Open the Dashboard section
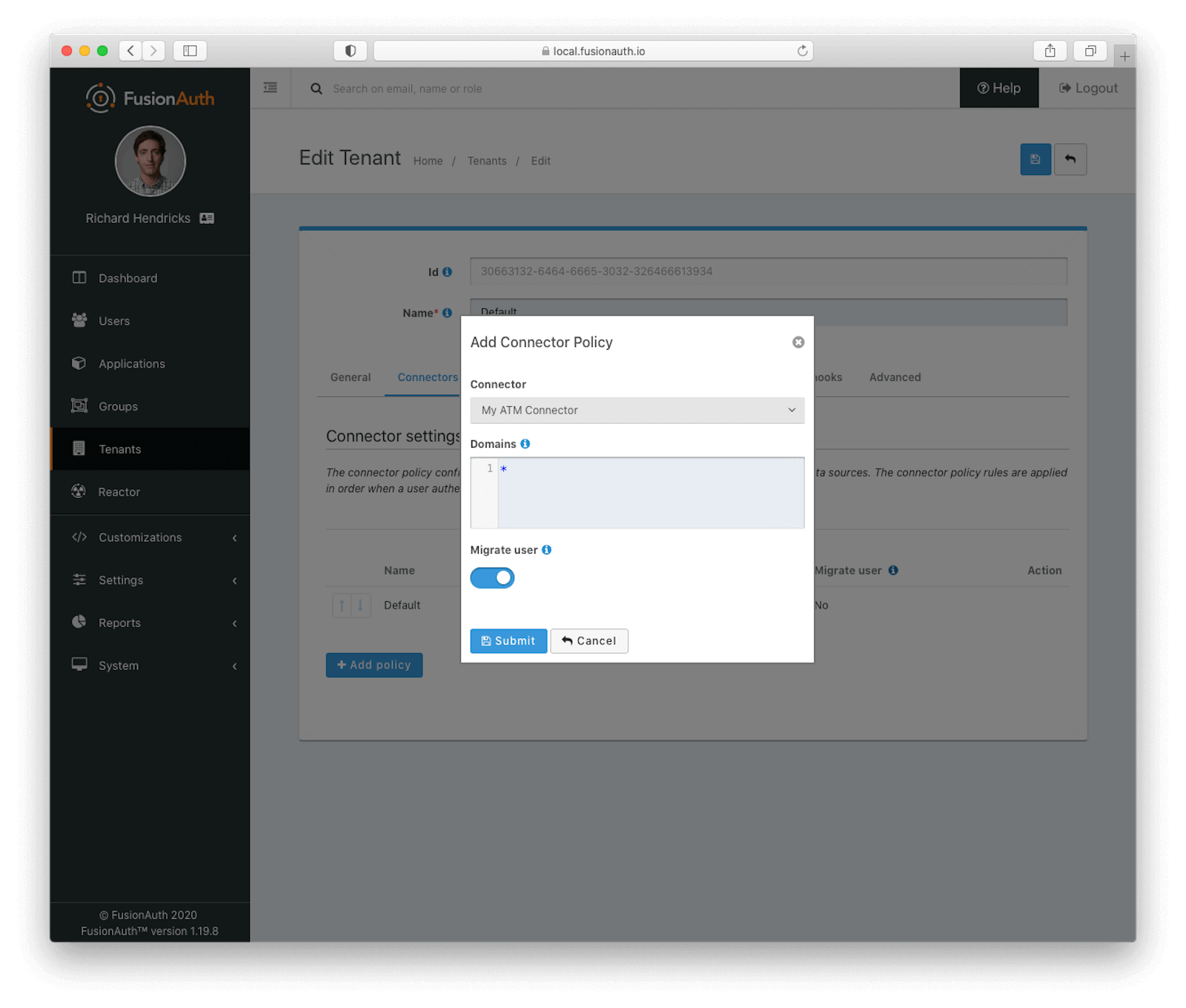The width and height of the screenshot is (1186, 1008). pyautogui.click(x=127, y=278)
